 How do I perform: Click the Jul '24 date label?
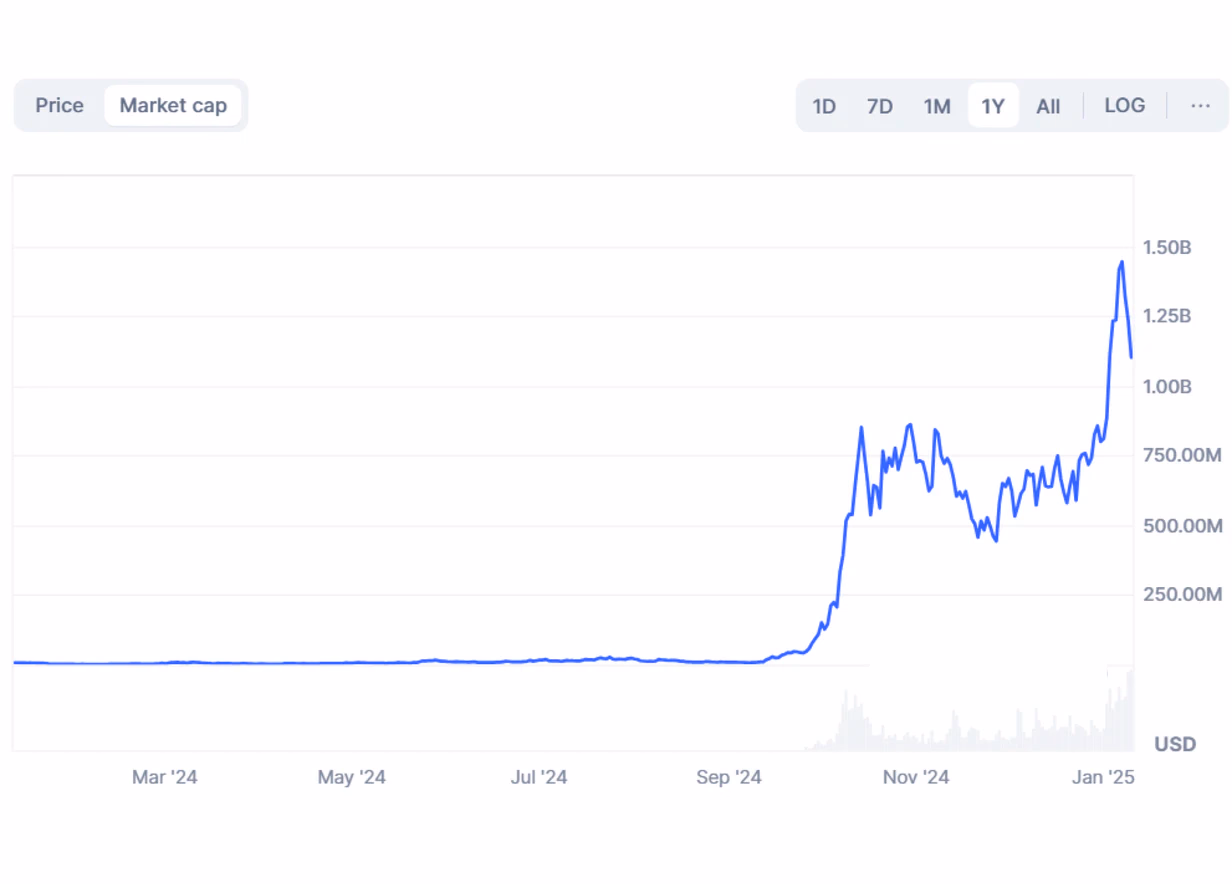click(539, 777)
